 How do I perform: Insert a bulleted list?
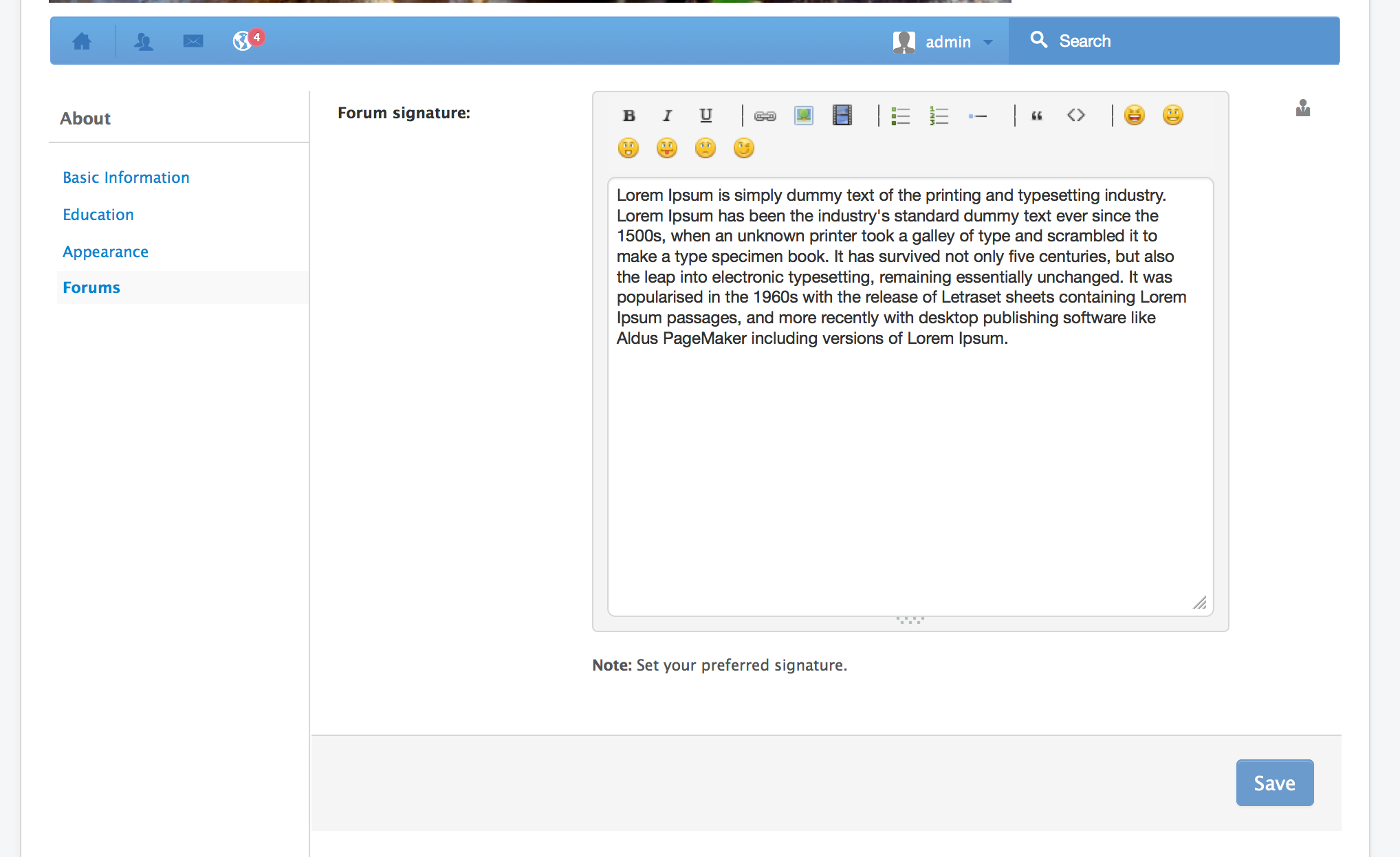point(900,116)
